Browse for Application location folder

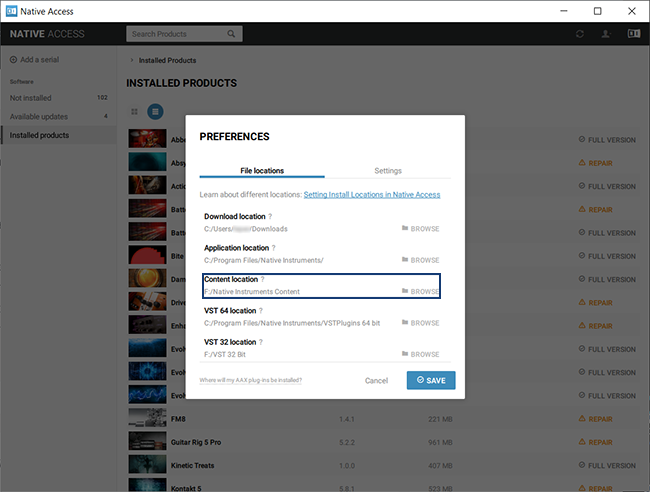click(x=420, y=260)
